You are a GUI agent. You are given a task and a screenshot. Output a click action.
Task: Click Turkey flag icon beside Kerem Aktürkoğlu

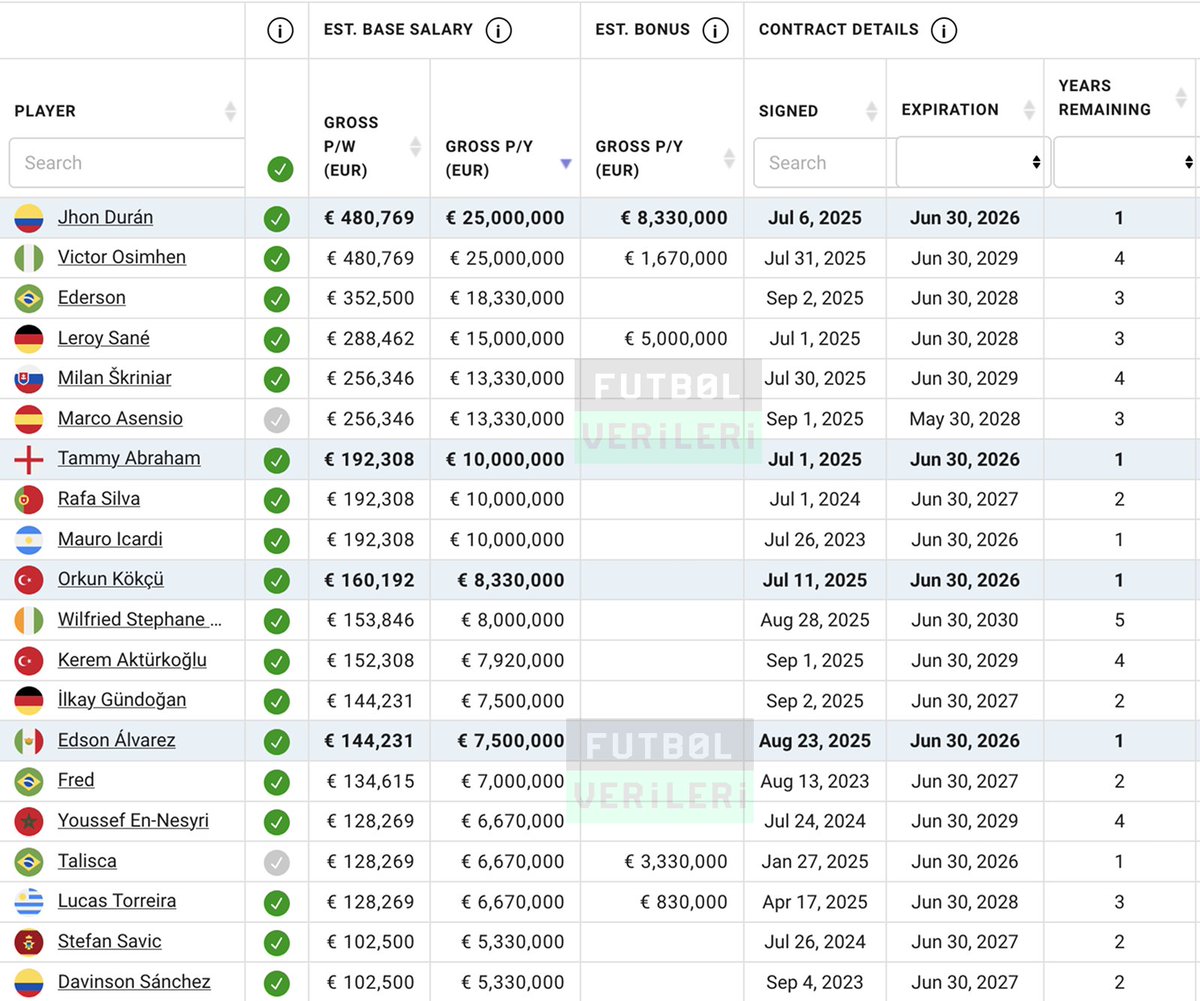click(29, 660)
